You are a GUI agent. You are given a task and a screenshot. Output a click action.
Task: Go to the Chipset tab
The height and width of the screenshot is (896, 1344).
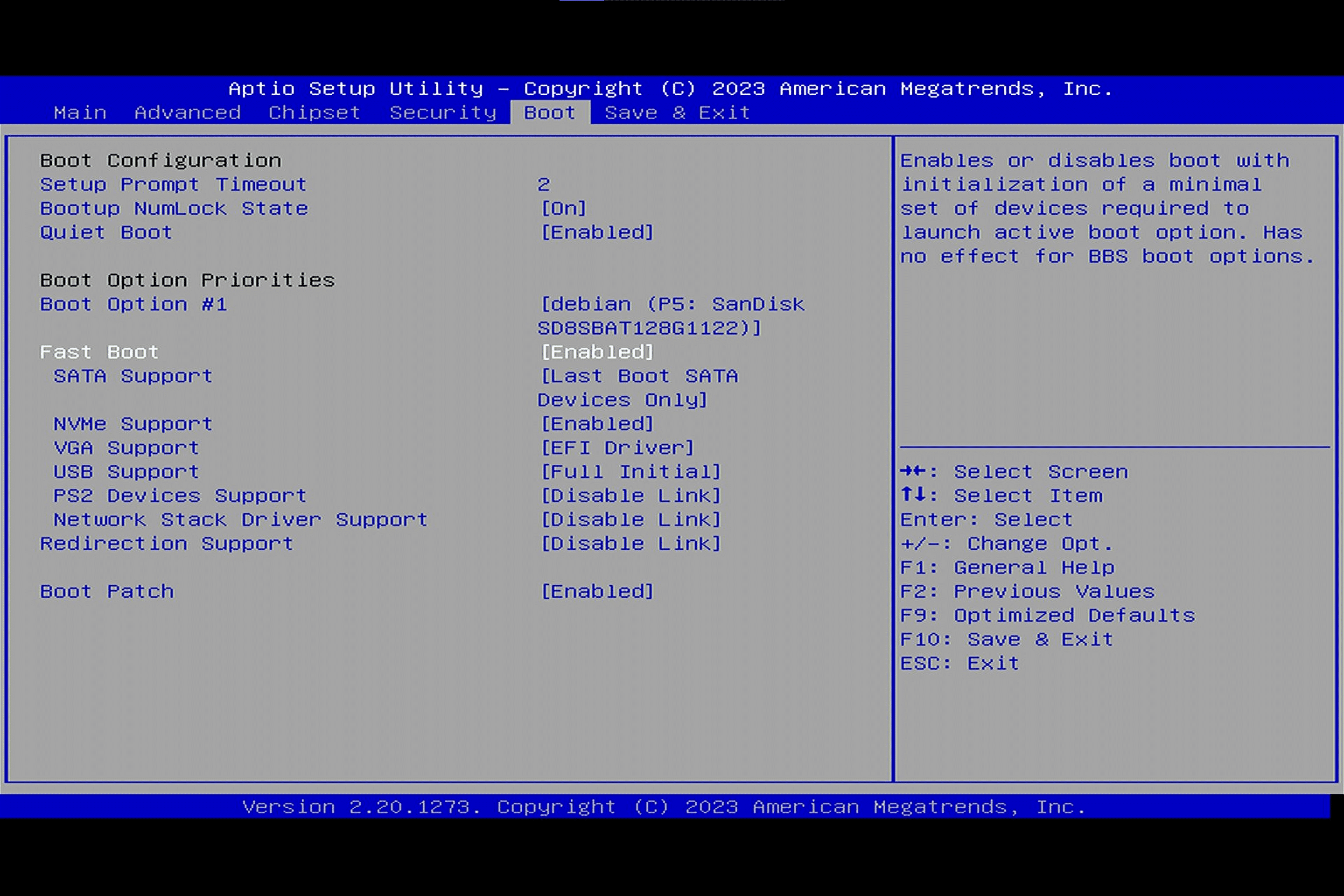click(314, 112)
